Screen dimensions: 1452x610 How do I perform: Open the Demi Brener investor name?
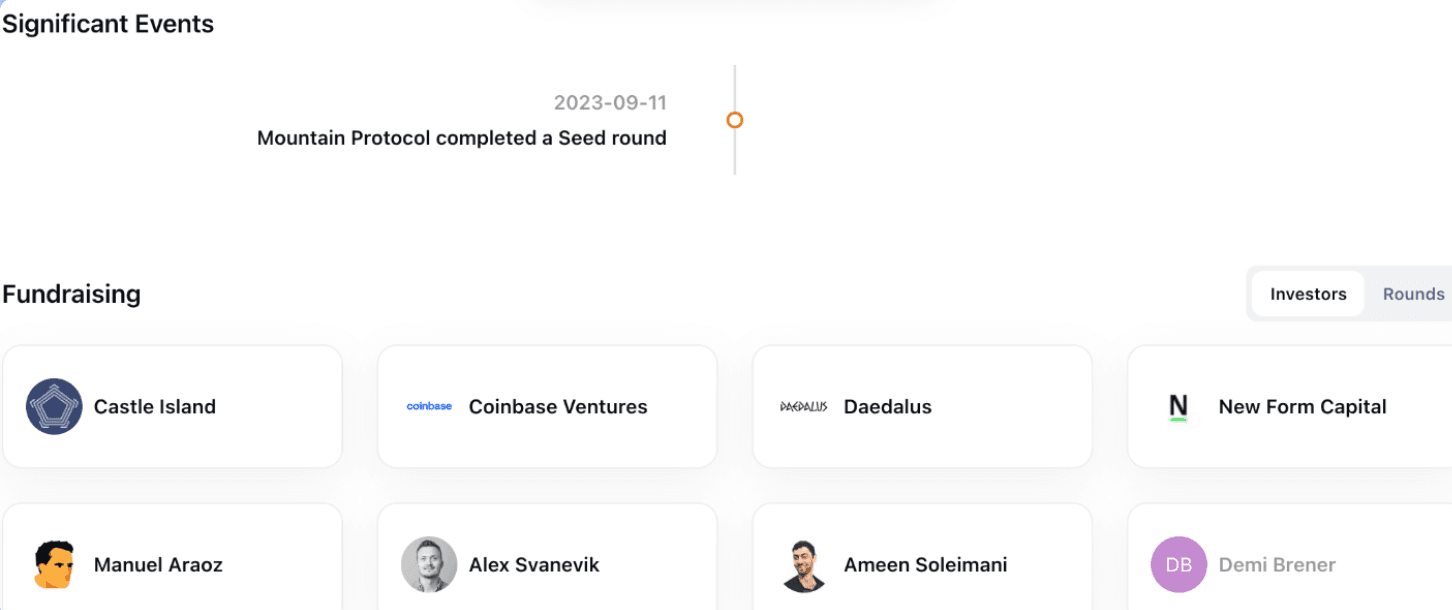pyautogui.click(x=1277, y=564)
